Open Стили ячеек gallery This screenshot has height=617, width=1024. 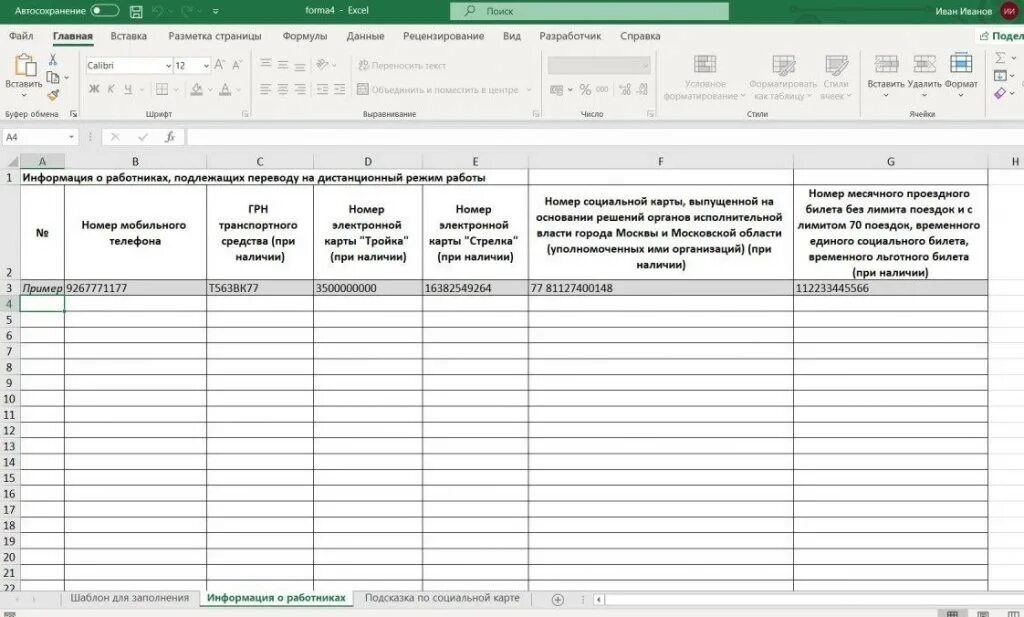coord(836,77)
